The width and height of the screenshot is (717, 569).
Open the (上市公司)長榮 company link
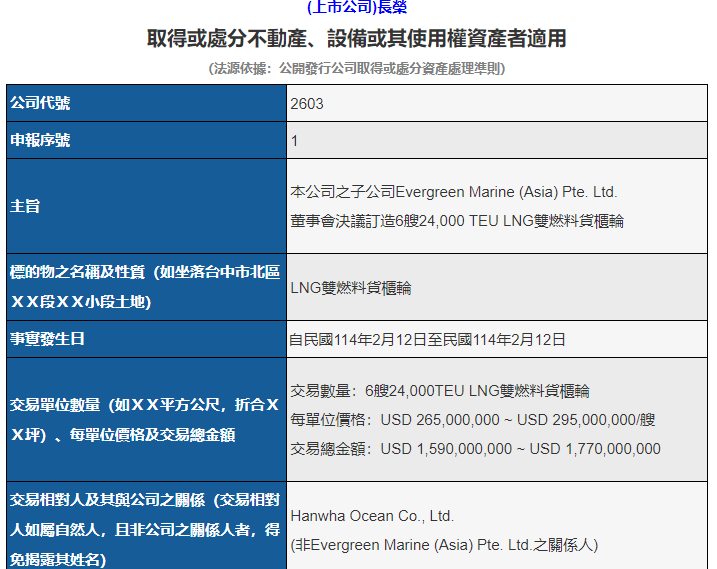[357, 7]
